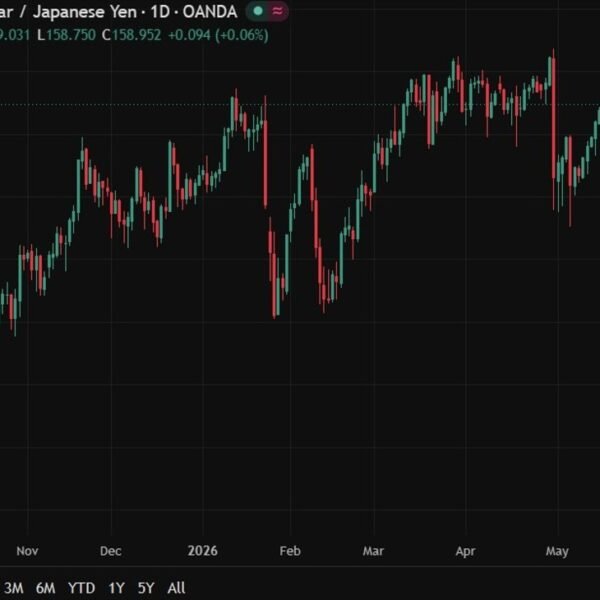Click the Nov label on time axis
600x600 pixels.
click(x=27, y=551)
